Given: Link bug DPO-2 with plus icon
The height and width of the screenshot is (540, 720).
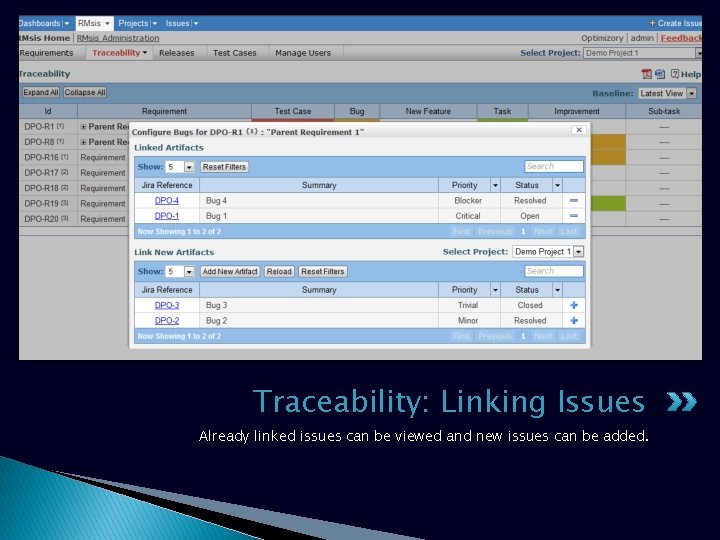Looking at the screenshot, I should [x=574, y=321].
